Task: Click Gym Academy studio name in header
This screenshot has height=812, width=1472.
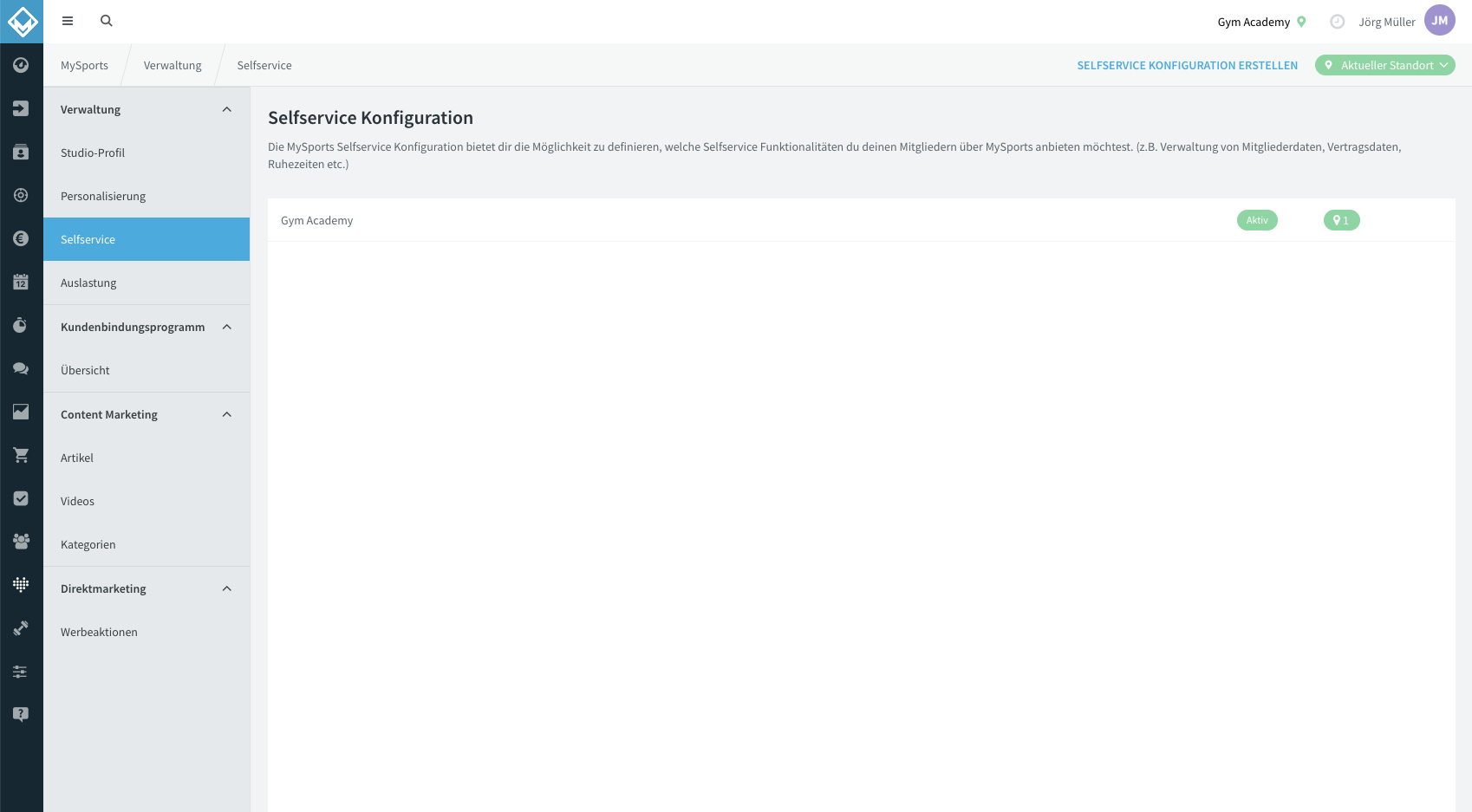Action: tap(1254, 22)
